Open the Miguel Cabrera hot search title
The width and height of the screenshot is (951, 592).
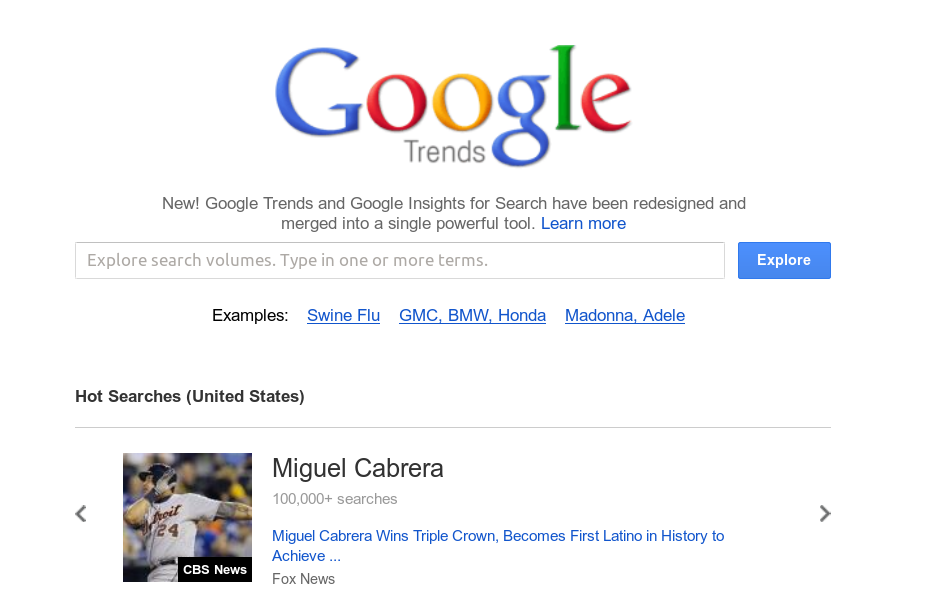pyautogui.click(x=358, y=468)
